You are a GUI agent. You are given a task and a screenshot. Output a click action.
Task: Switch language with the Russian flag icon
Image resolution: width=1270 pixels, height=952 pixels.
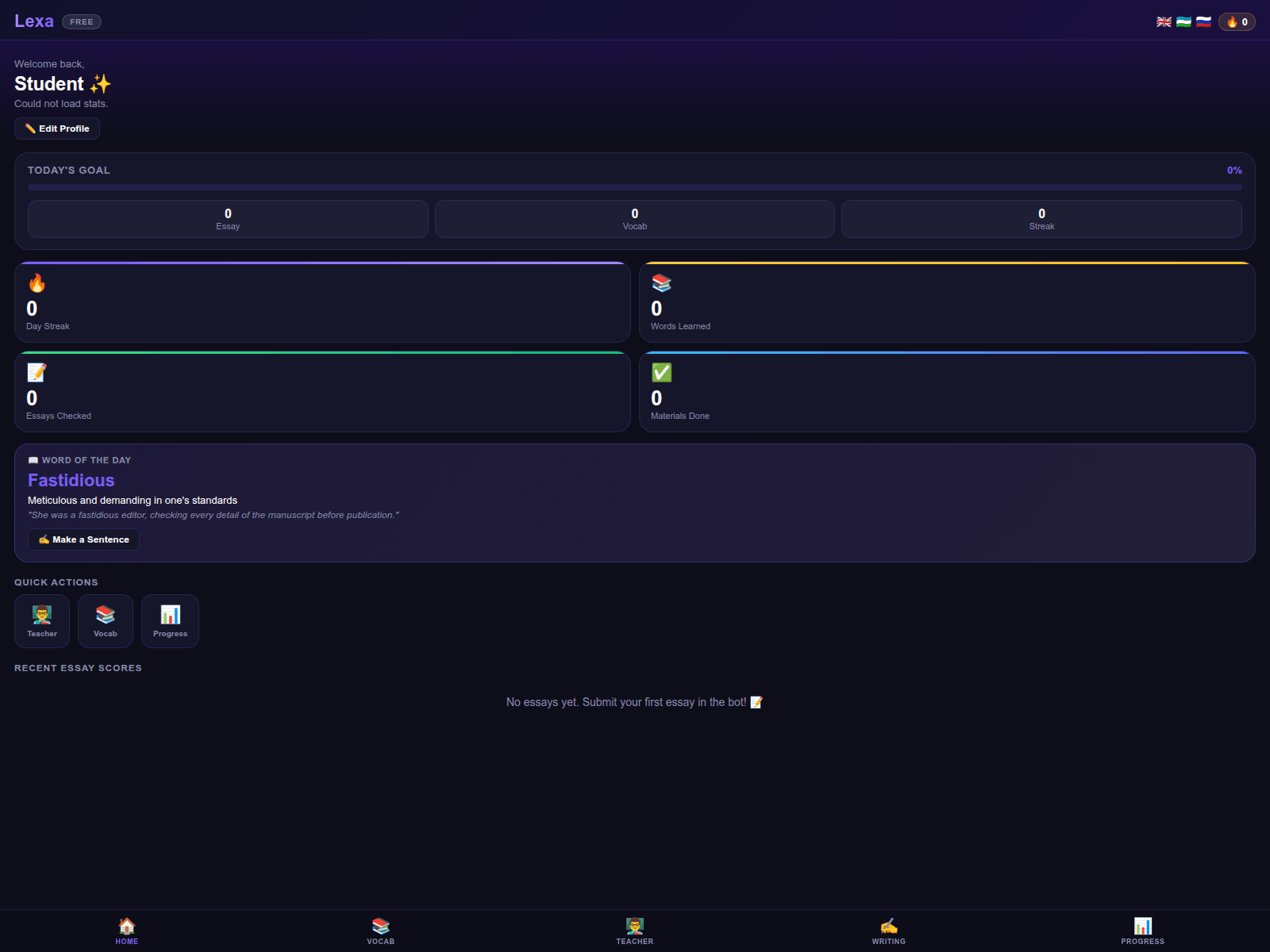[1203, 22]
